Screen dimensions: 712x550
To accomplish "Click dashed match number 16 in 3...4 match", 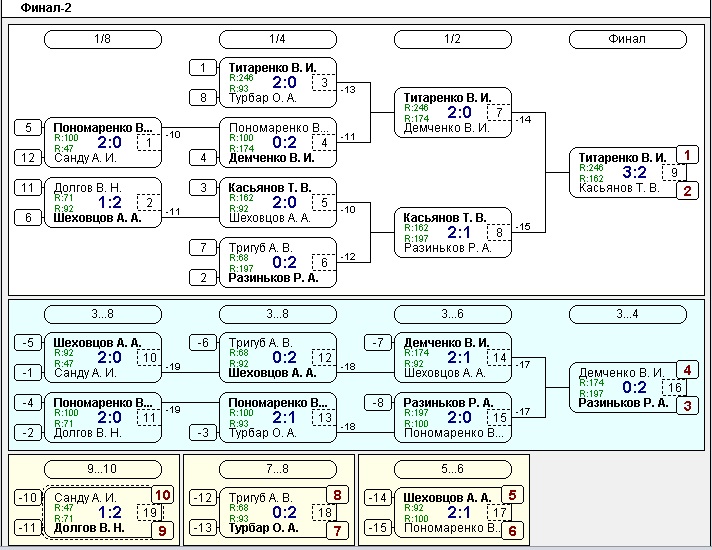I will tap(674, 387).
